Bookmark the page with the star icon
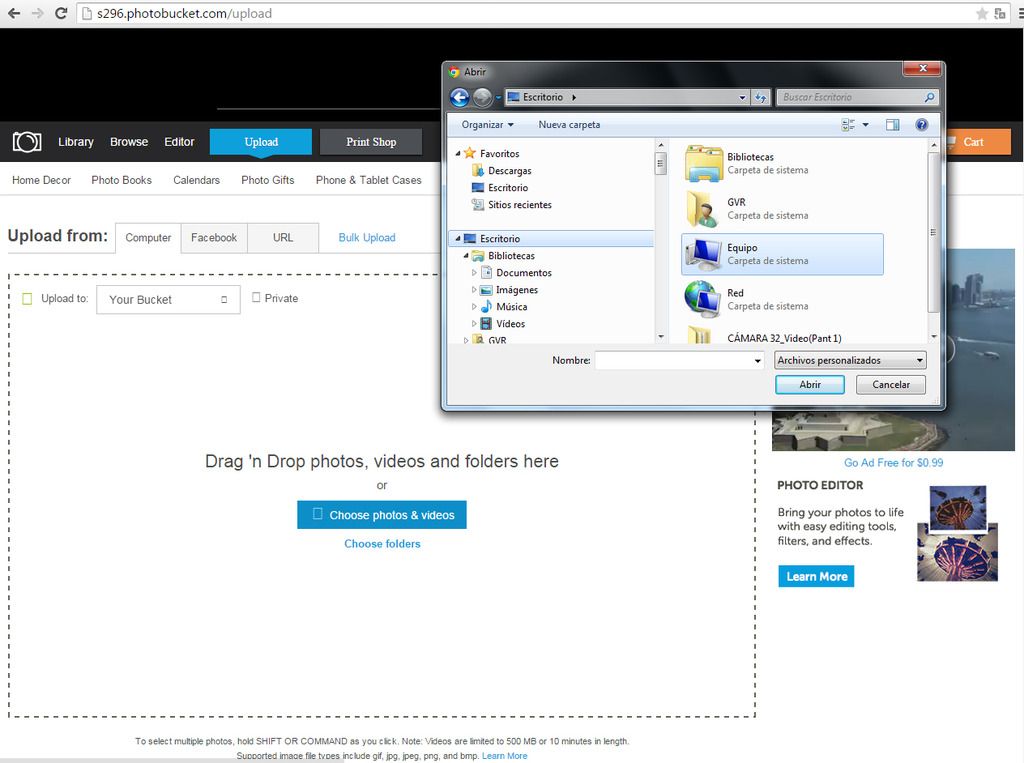 pos(981,13)
